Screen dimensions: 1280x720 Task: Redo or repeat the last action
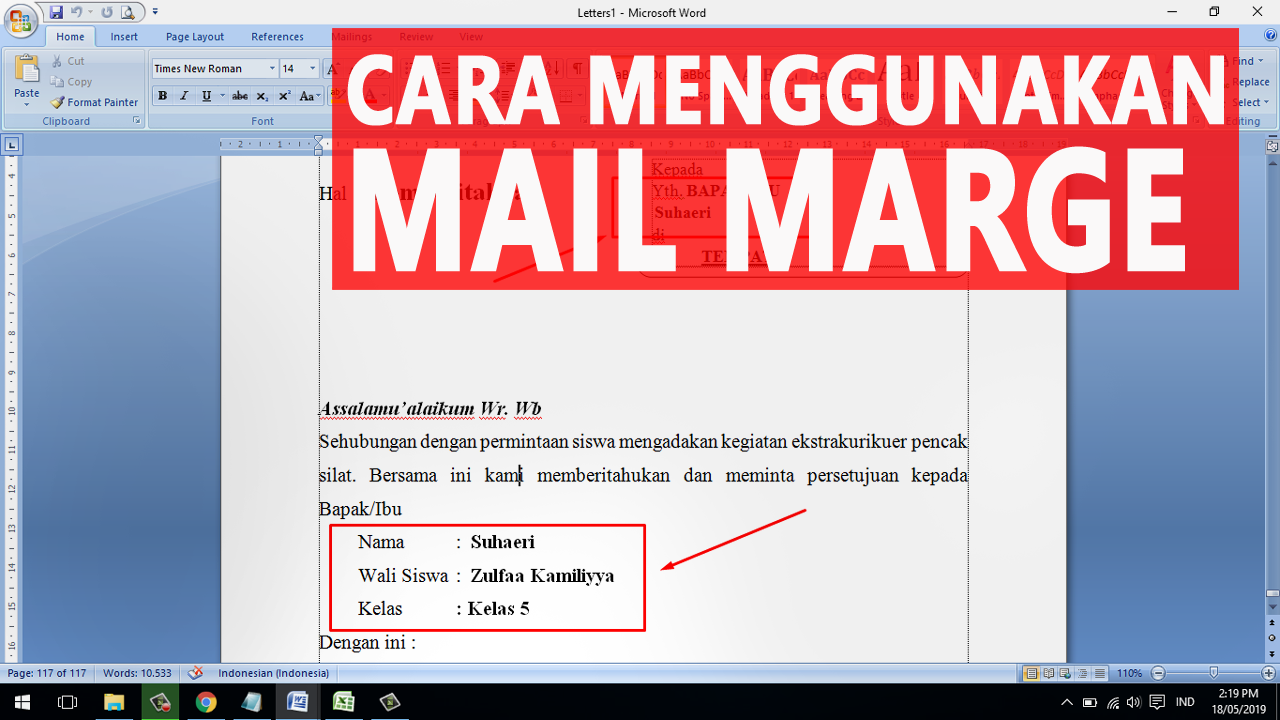tap(106, 13)
